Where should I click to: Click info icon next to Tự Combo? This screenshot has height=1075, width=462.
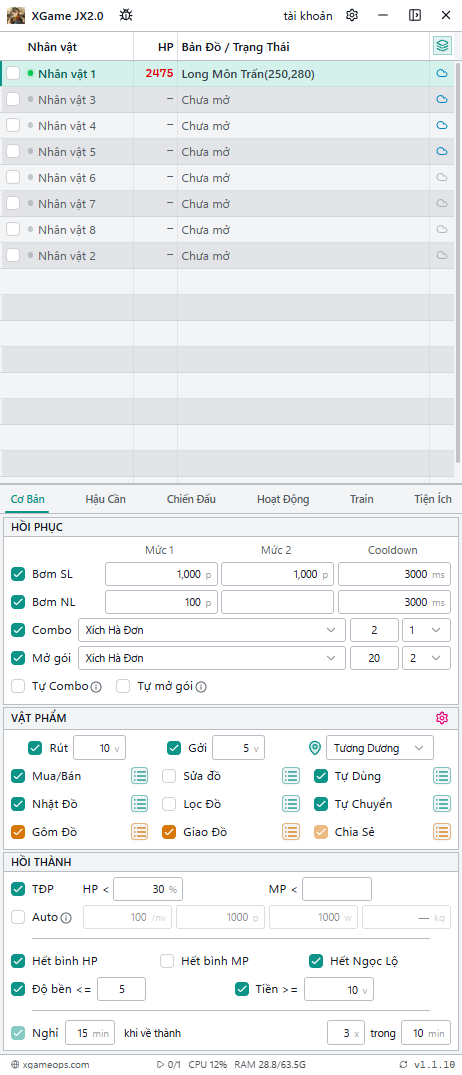(96, 686)
